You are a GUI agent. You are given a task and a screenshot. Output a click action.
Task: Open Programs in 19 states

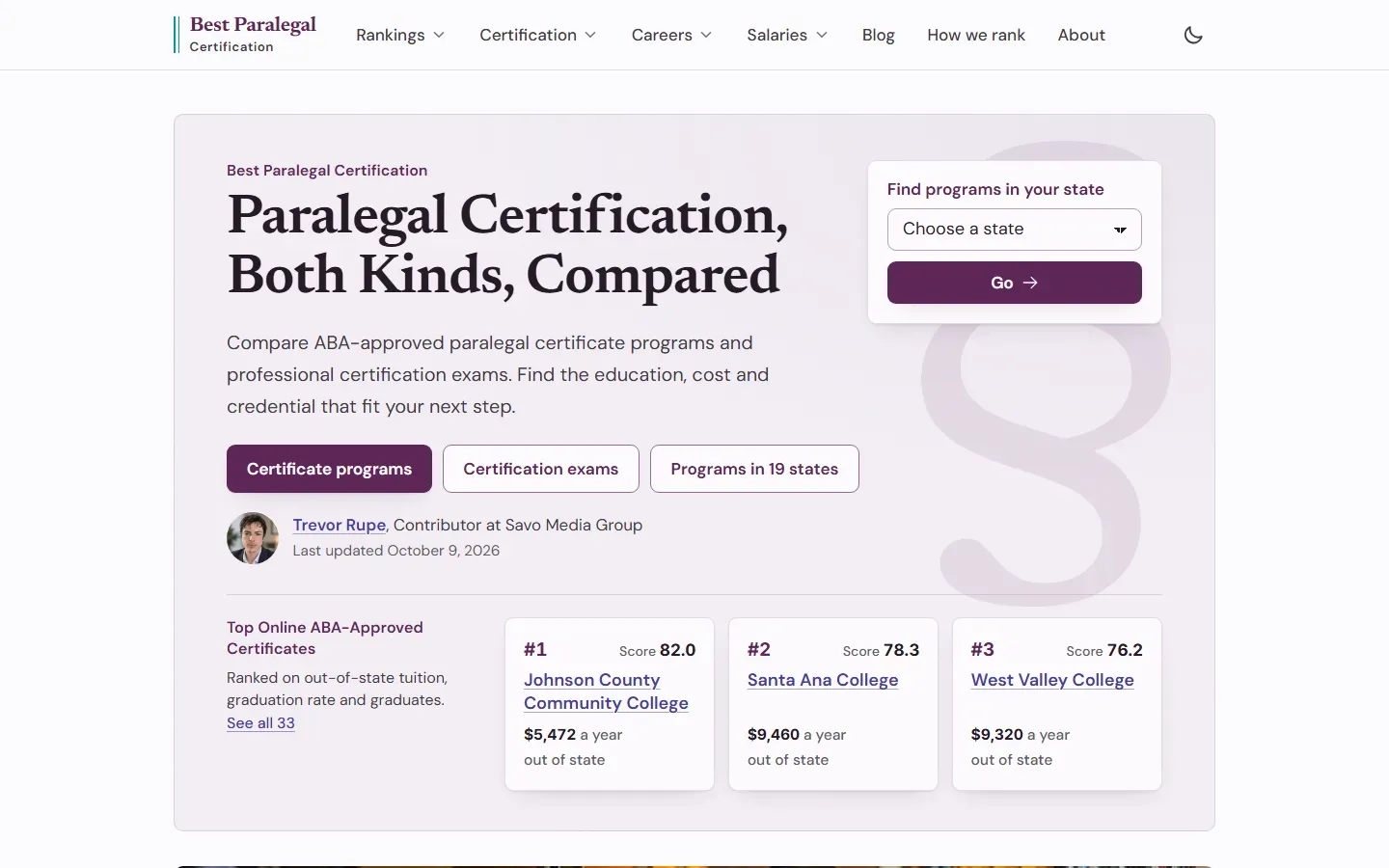pyautogui.click(x=754, y=469)
